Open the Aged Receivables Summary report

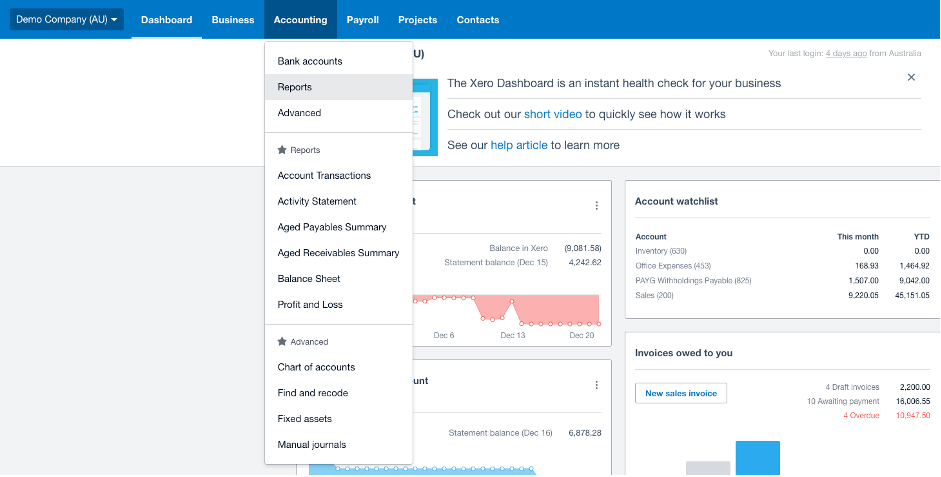pos(338,253)
